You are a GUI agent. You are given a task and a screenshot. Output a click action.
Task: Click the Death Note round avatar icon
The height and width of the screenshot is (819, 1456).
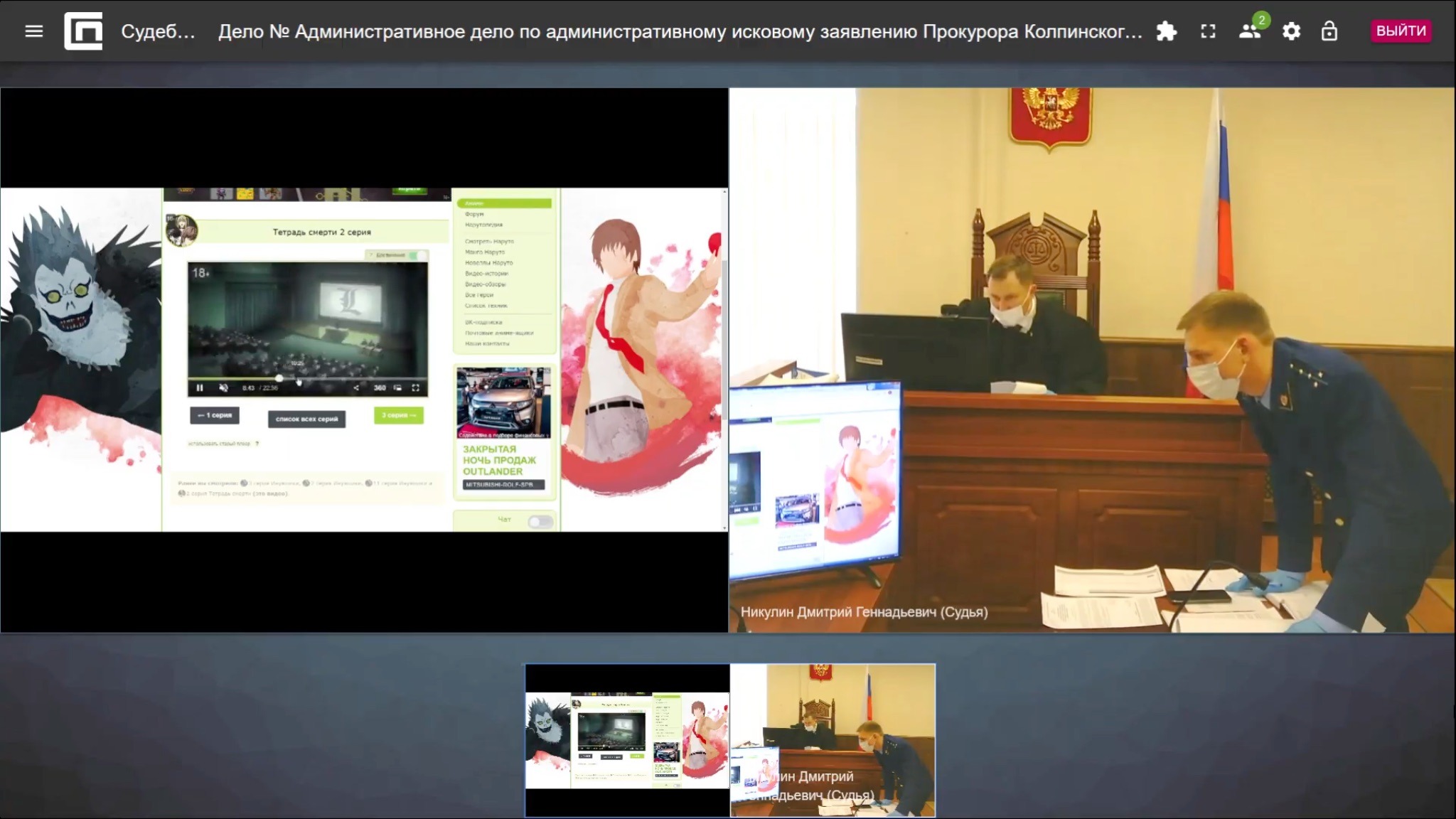(x=181, y=230)
